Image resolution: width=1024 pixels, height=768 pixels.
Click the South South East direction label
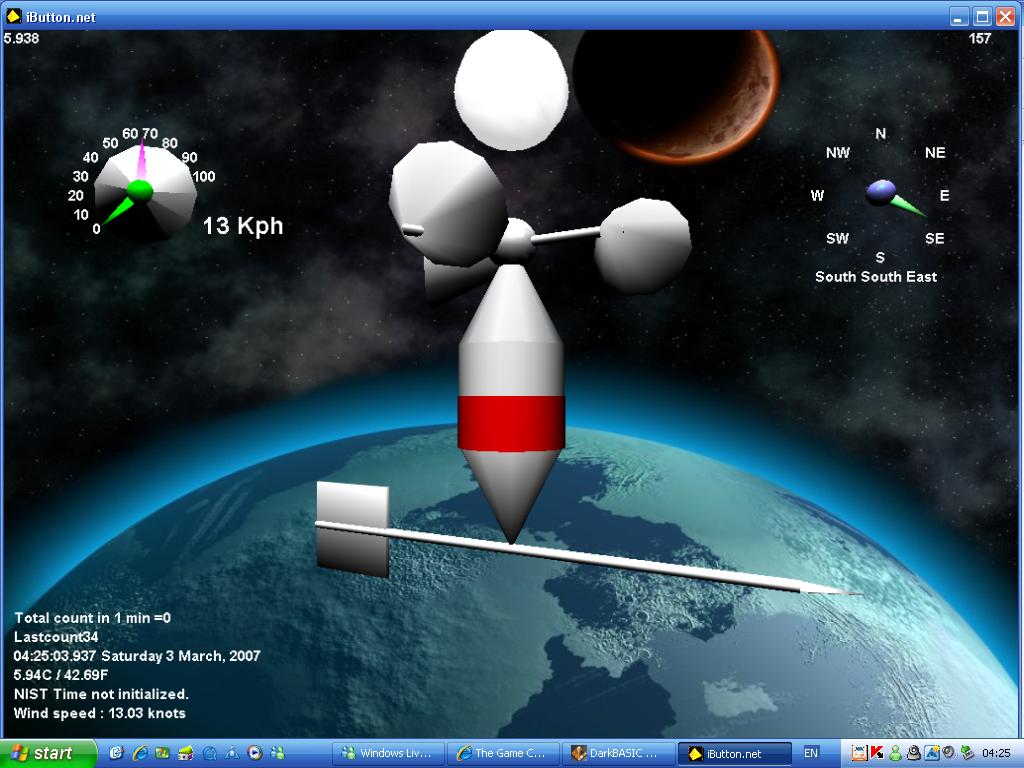coord(876,277)
